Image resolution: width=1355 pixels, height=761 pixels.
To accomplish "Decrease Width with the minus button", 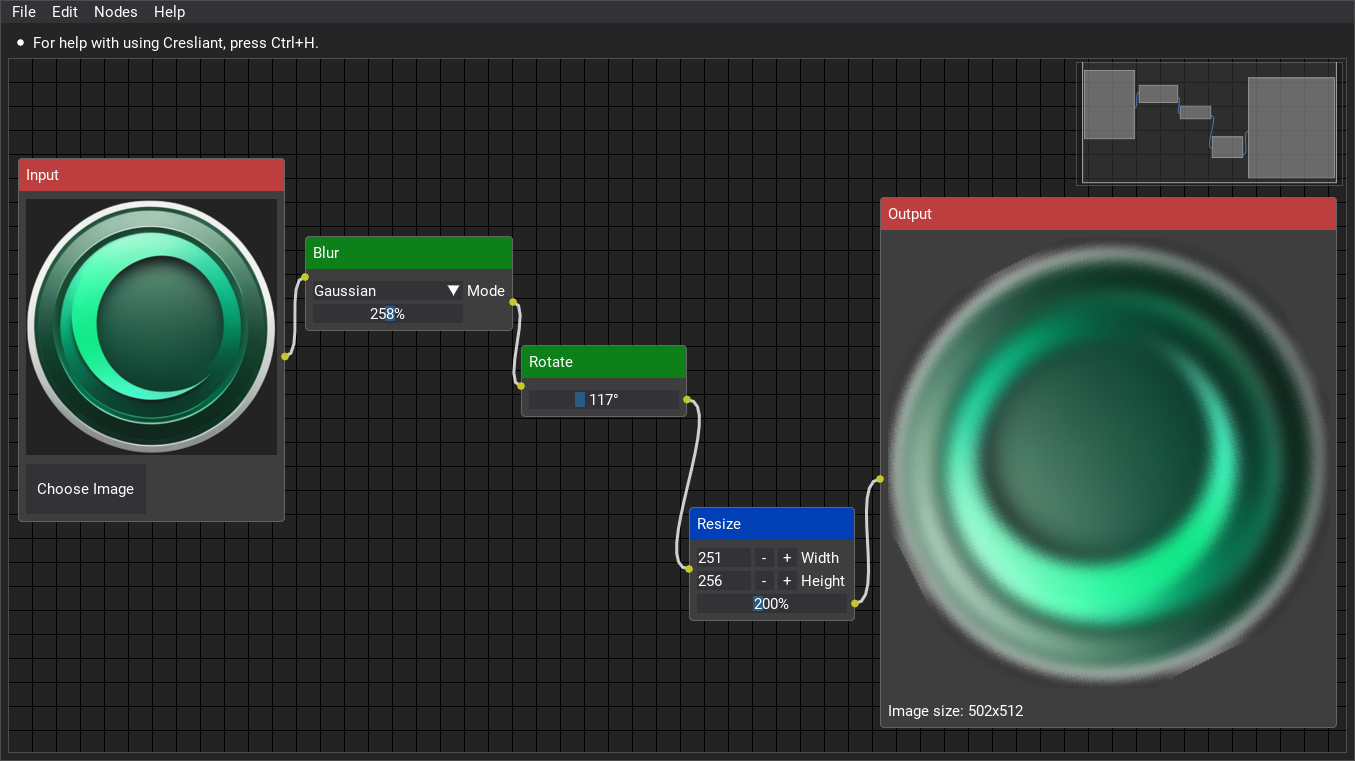I will 764,558.
